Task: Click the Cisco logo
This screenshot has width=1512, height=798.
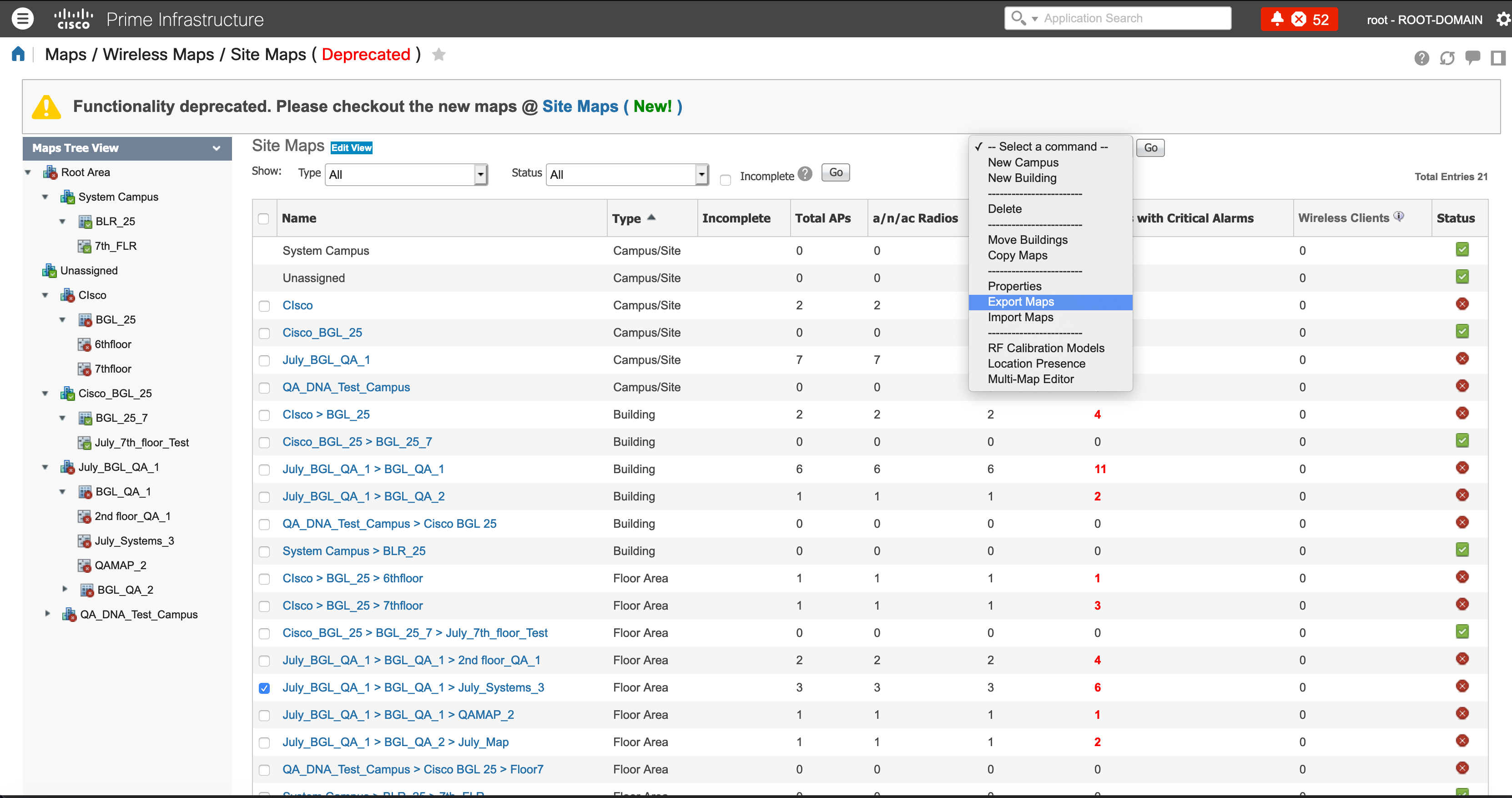Action: [x=73, y=19]
